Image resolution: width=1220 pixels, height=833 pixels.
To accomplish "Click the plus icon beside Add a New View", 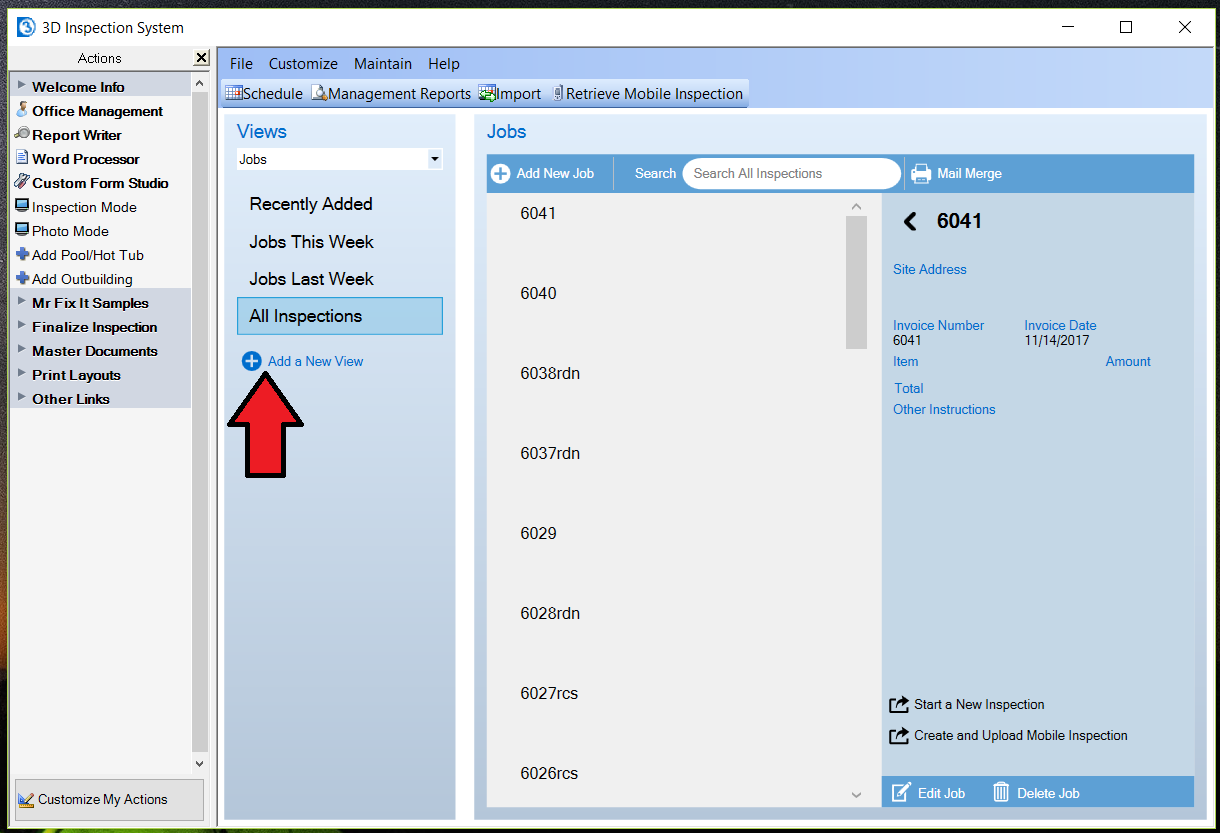I will tap(252, 361).
